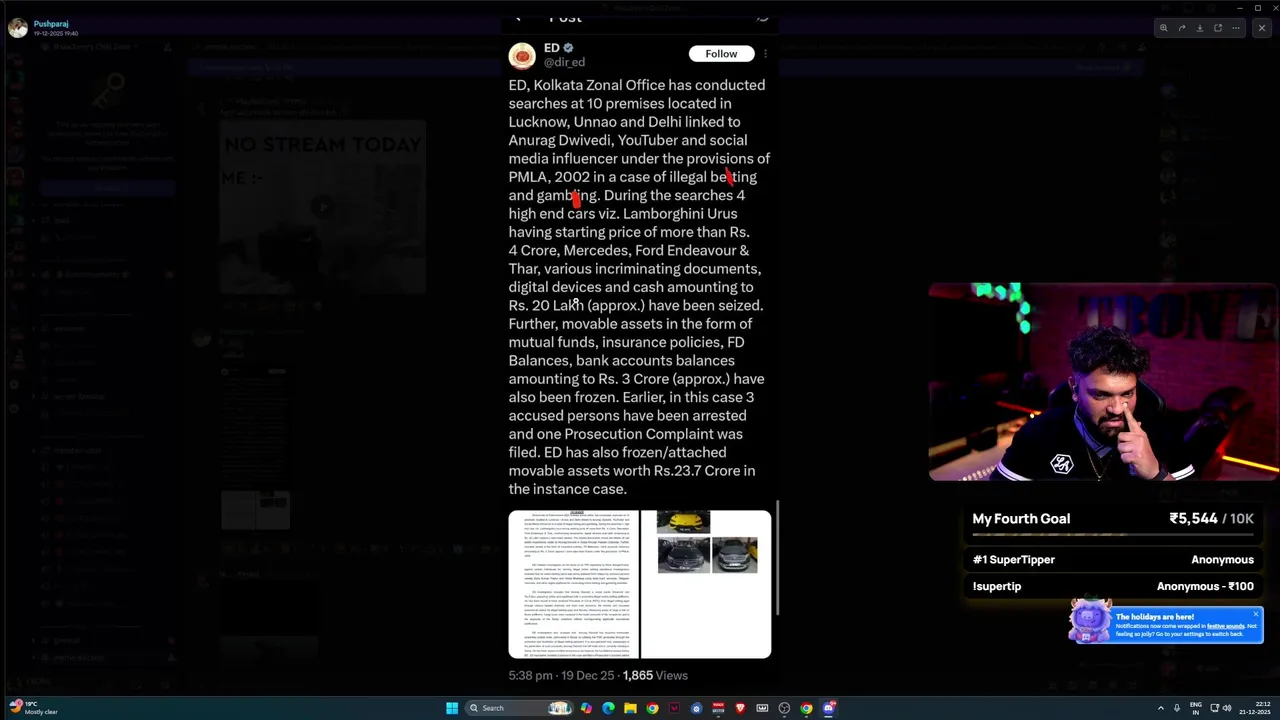
Task: Click the post timestamp 5:38 pm 19 Dec 25
Action: click(x=561, y=676)
